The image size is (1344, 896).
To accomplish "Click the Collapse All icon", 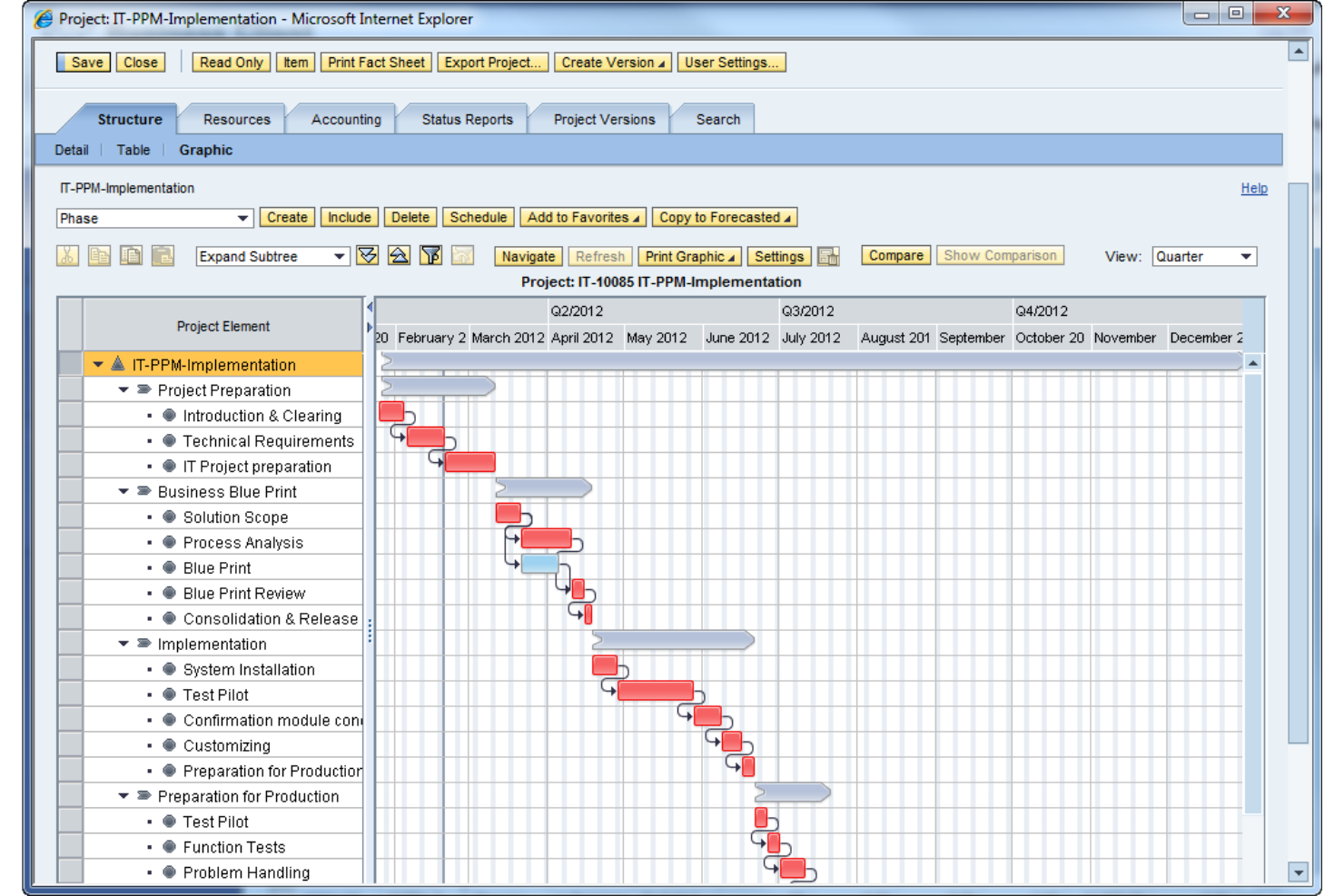I will click(x=400, y=255).
